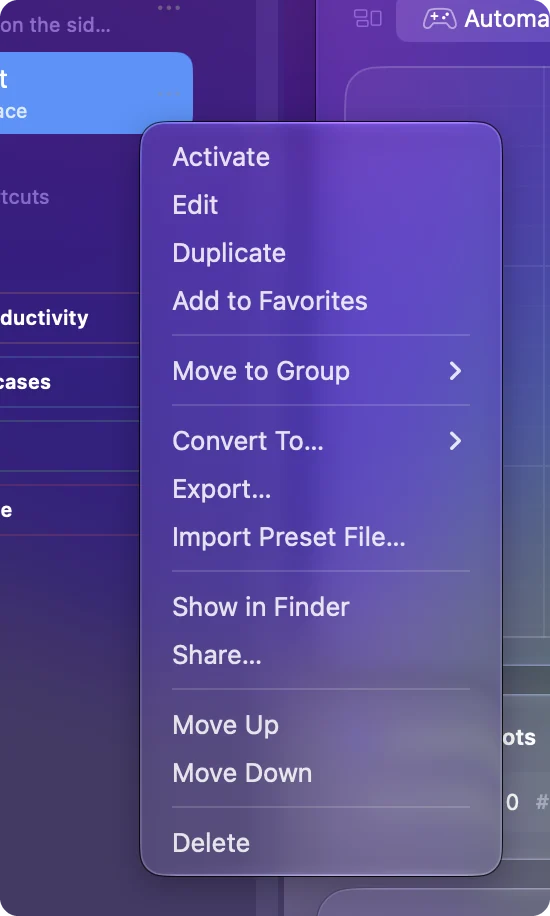
Task: Click the game controller icon in toolbar
Action: tap(440, 19)
